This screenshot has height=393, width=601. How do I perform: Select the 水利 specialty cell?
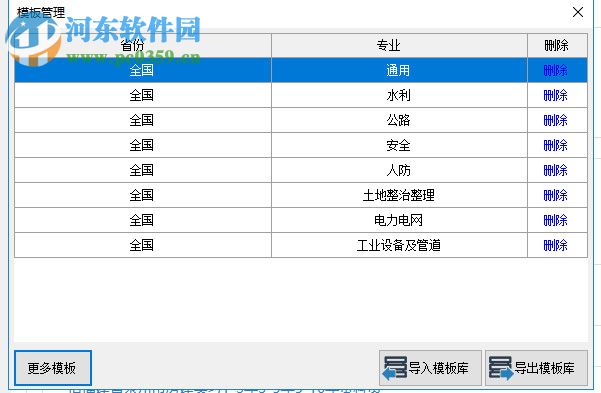click(x=399, y=95)
